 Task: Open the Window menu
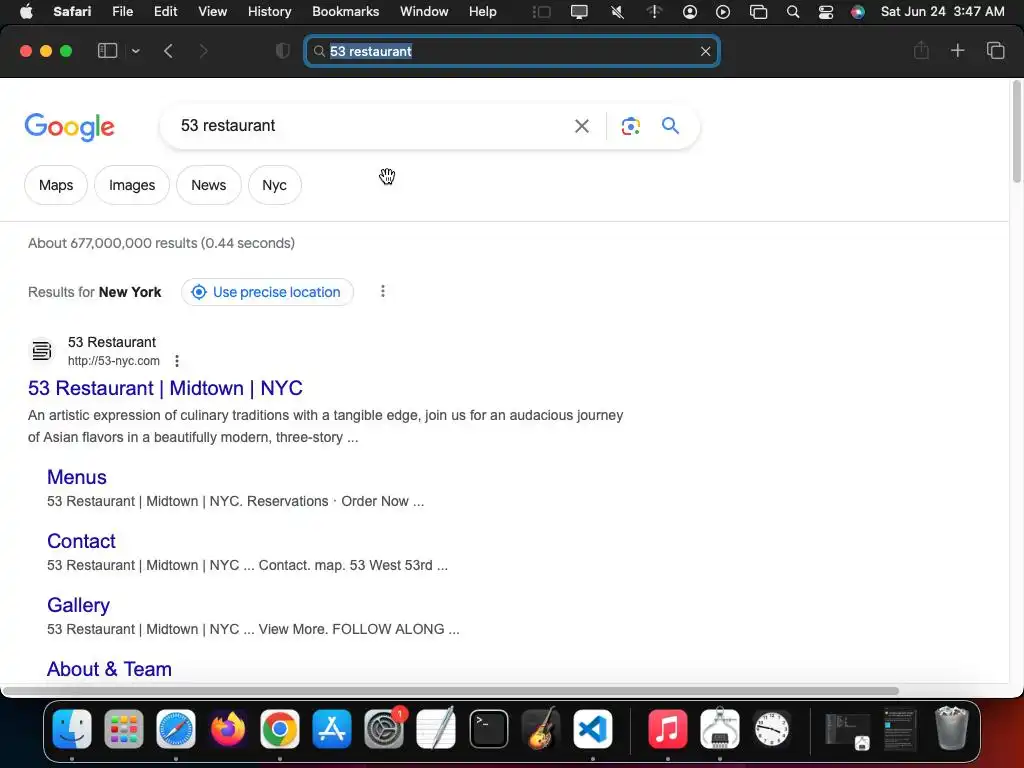click(424, 12)
